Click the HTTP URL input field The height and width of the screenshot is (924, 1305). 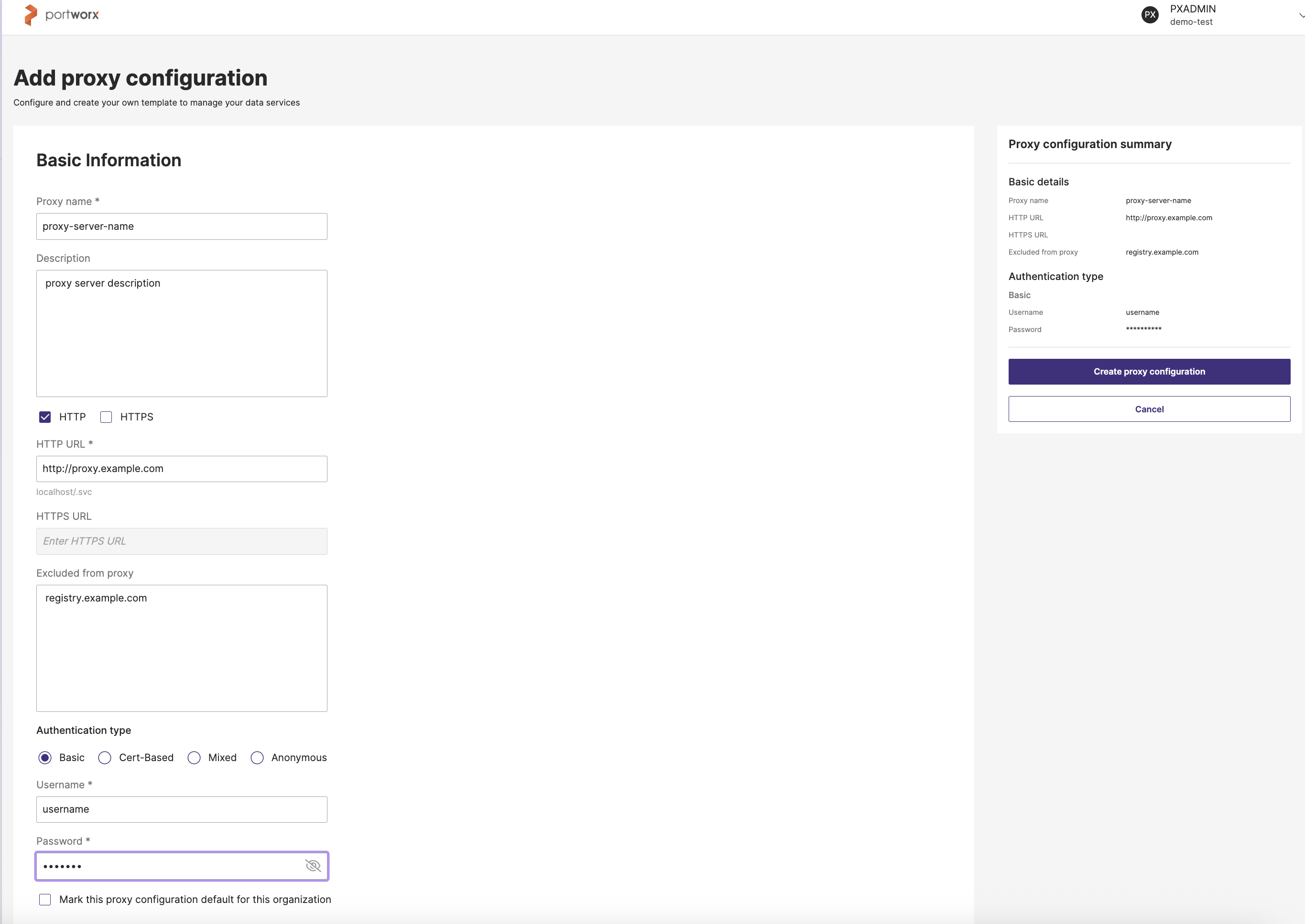[x=182, y=469]
